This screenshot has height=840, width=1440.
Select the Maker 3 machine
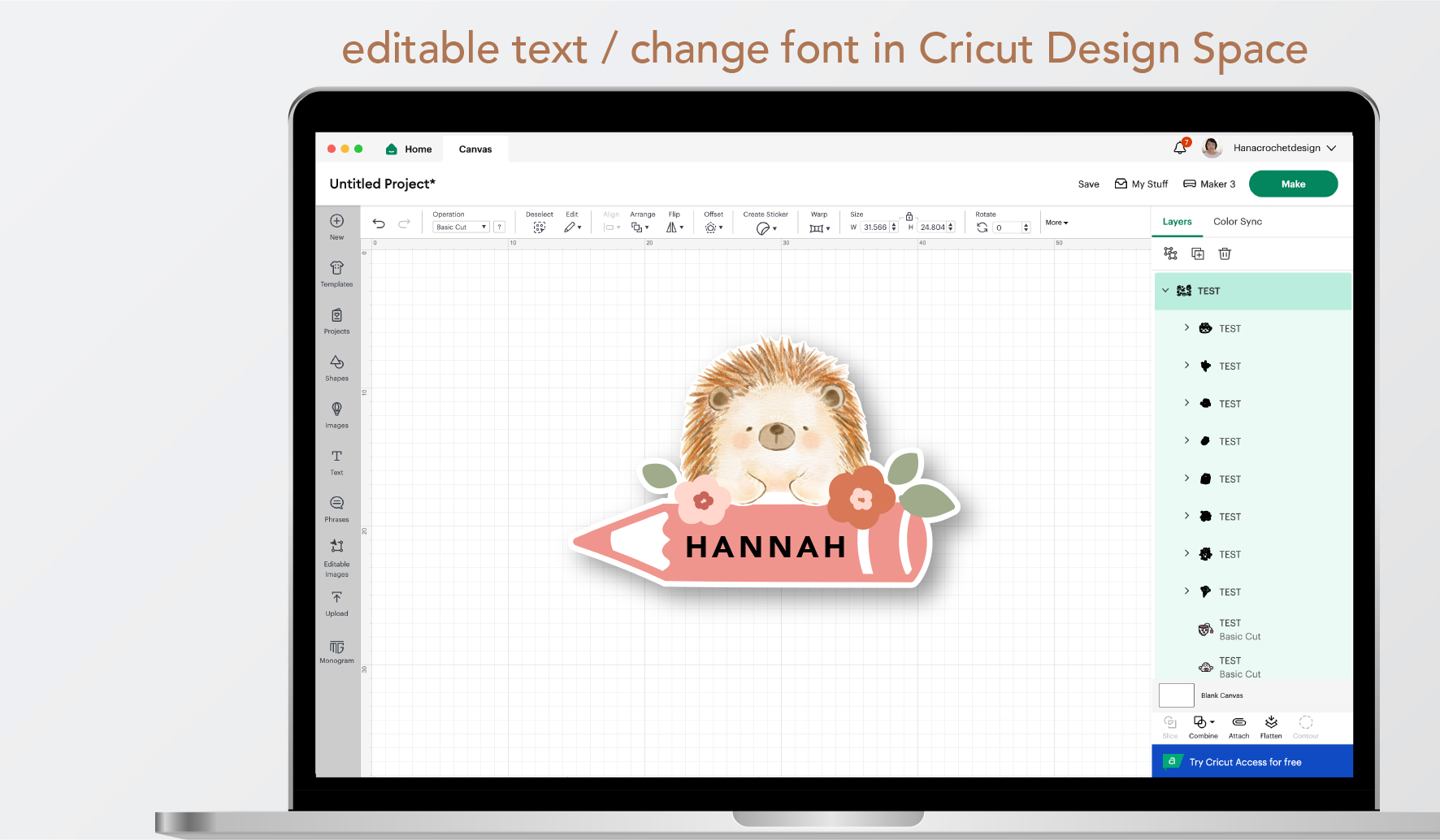coord(1209,184)
